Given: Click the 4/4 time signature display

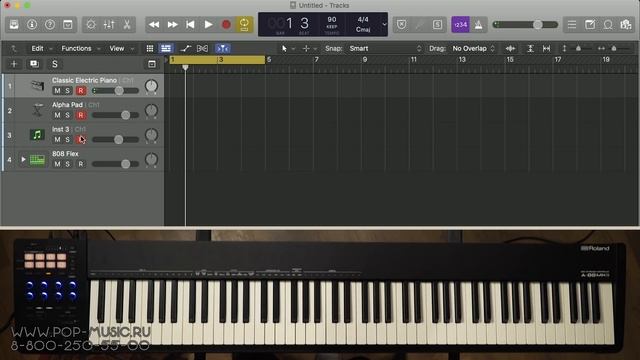Looking at the screenshot, I should pos(363,19).
